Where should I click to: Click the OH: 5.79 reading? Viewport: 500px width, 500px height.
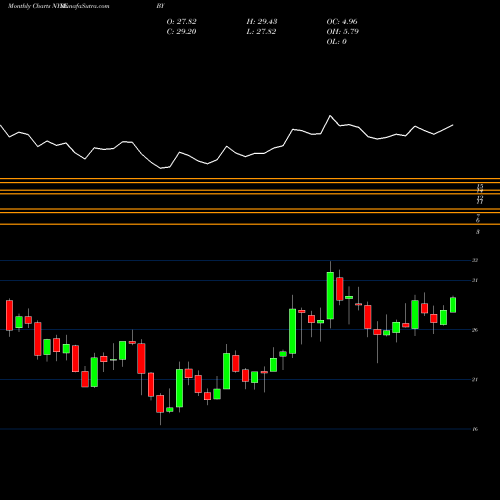343,32
